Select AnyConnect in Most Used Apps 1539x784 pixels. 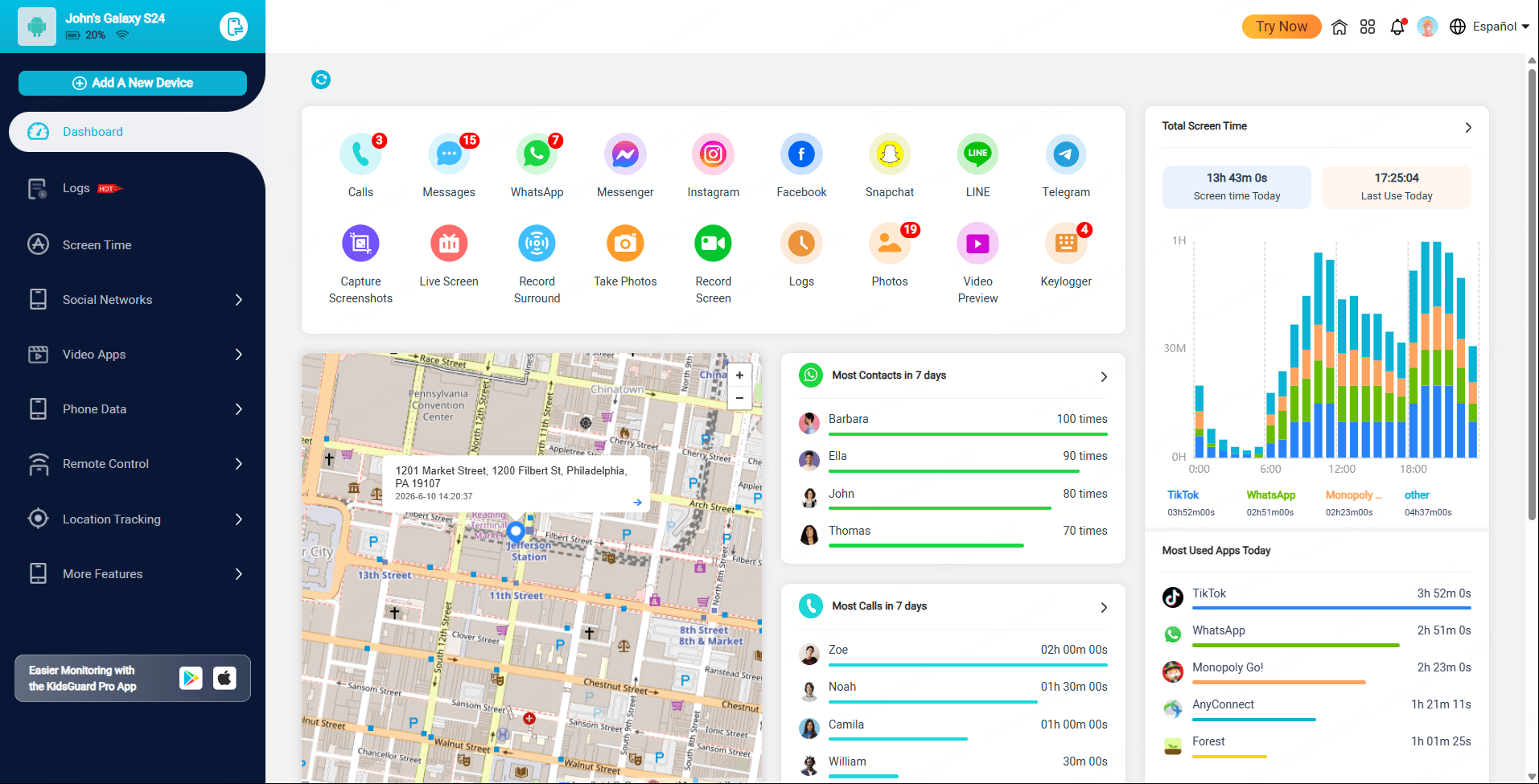[x=1317, y=708]
